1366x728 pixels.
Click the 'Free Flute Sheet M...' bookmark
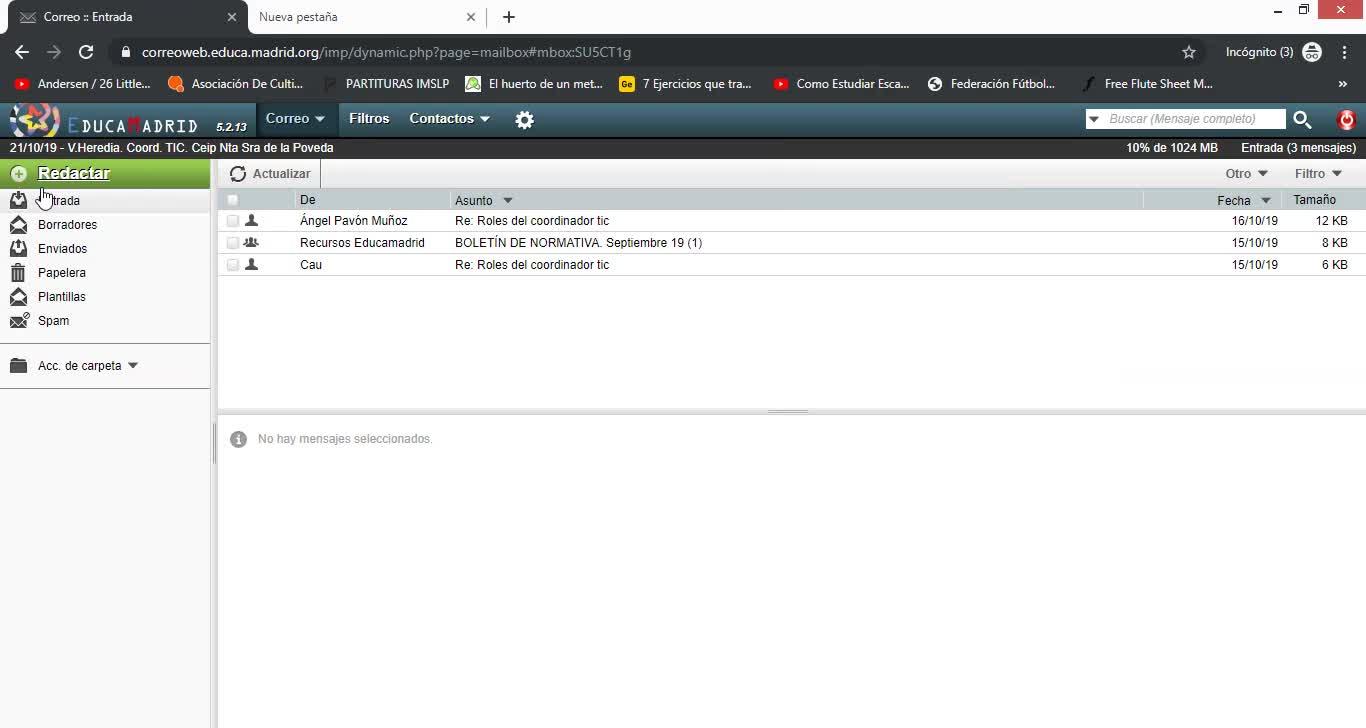click(x=1148, y=84)
